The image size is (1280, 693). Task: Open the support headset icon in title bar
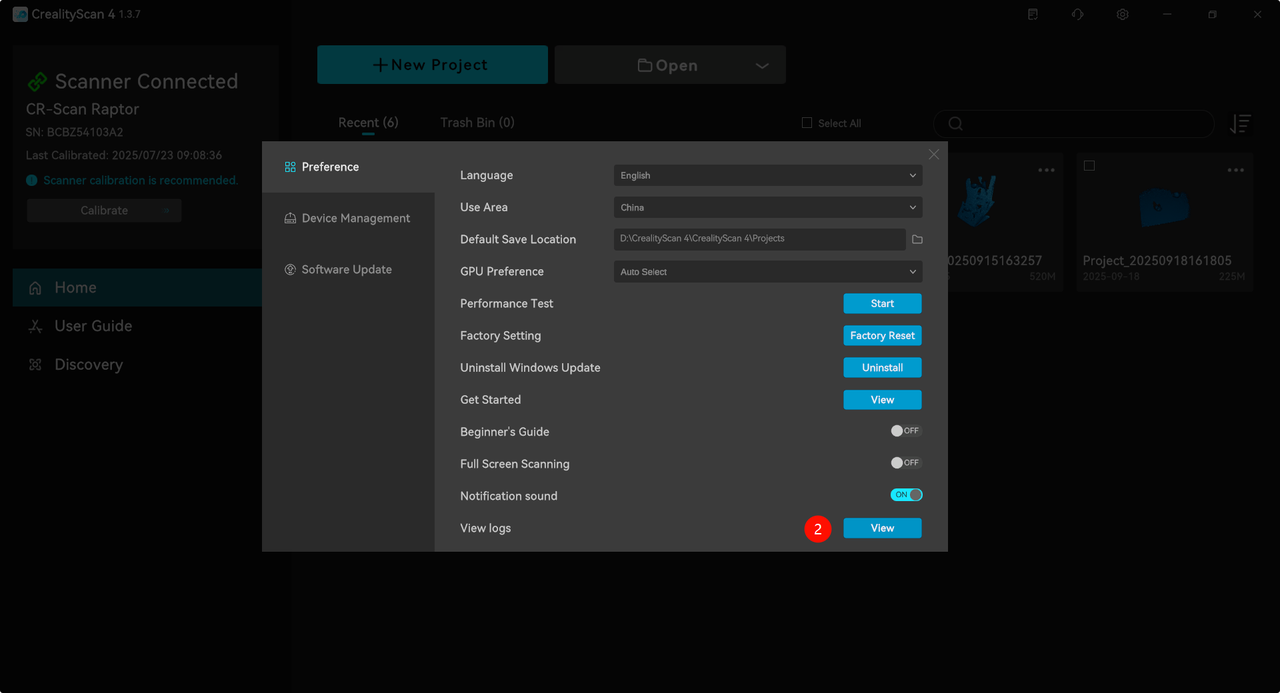pyautogui.click(x=1077, y=15)
